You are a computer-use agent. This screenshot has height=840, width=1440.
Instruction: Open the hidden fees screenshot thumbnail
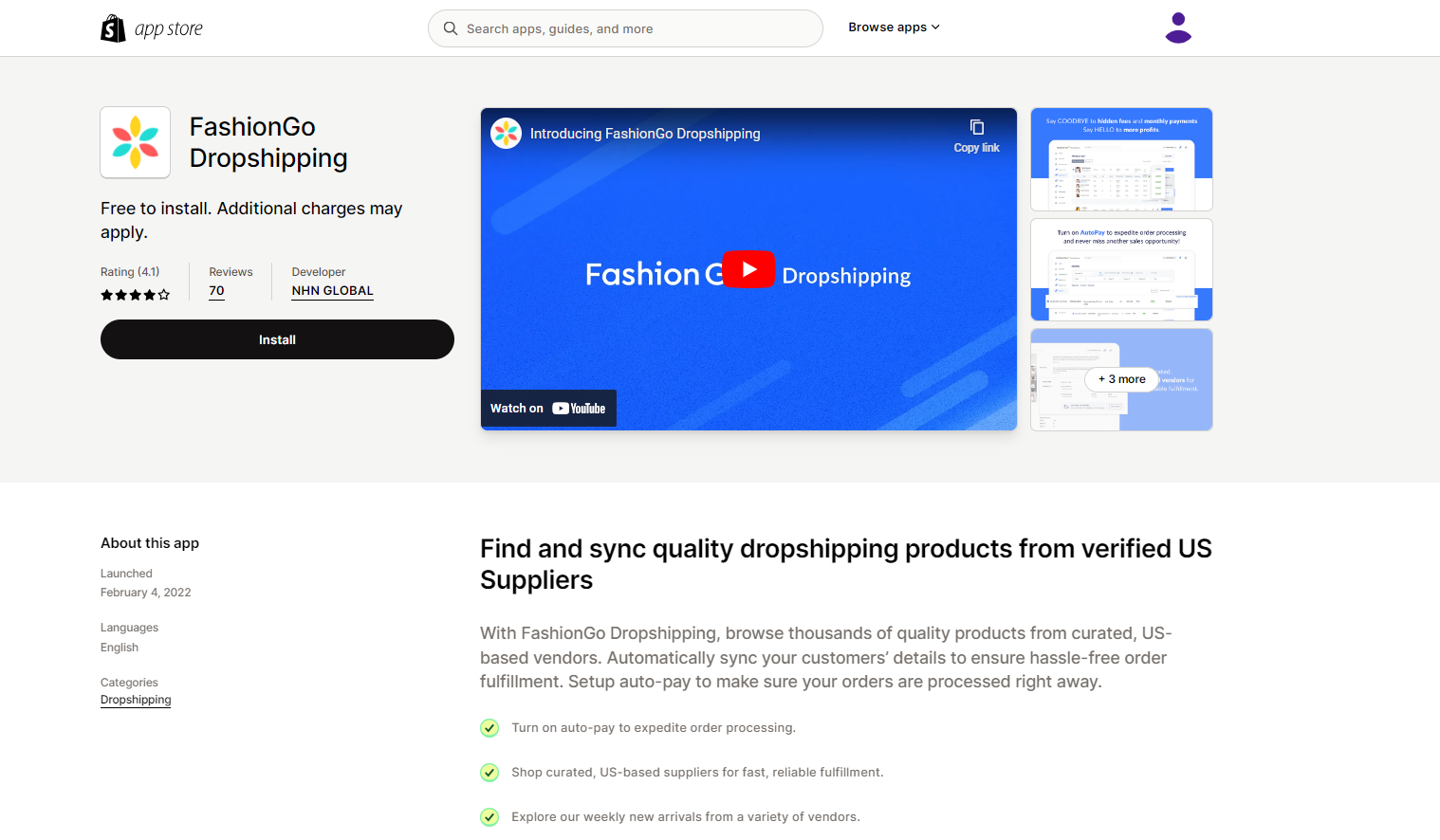tap(1121, 159)
